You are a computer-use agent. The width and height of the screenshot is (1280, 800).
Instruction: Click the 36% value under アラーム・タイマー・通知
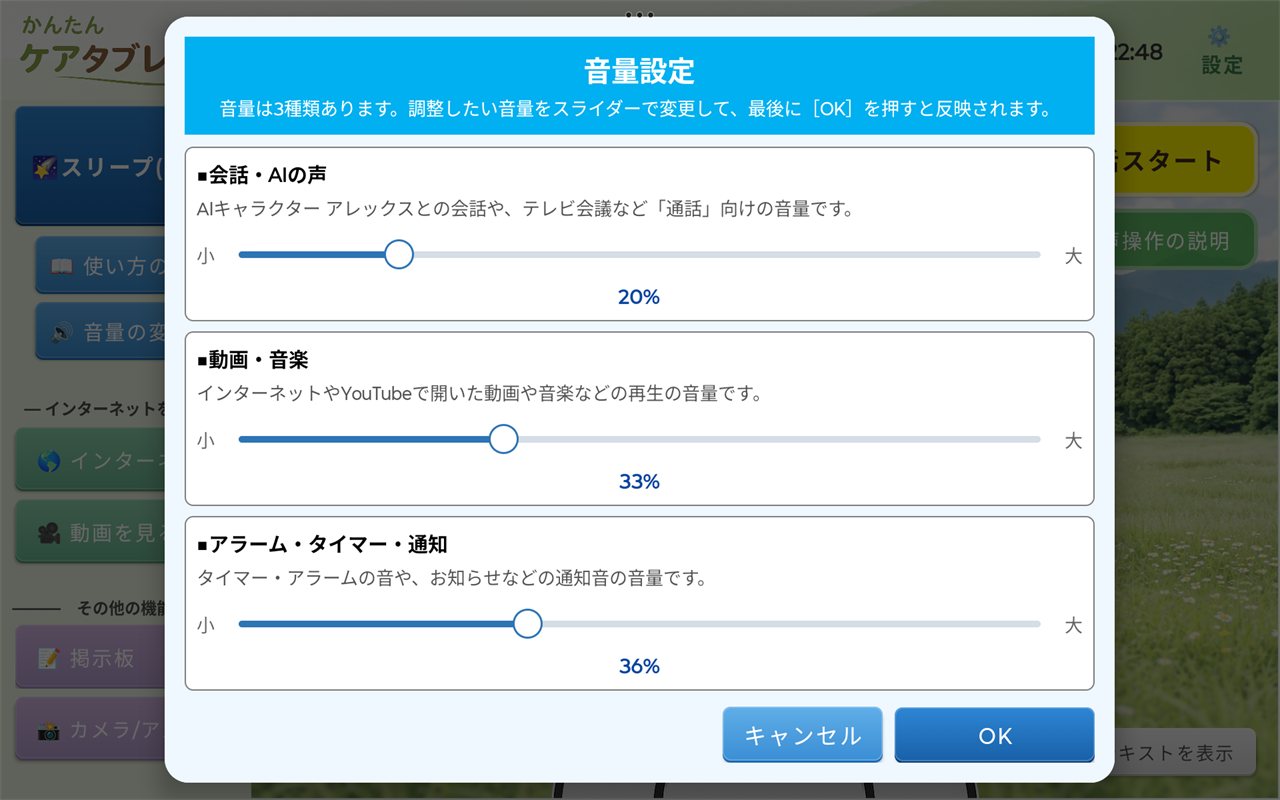(x=639, y=666)
